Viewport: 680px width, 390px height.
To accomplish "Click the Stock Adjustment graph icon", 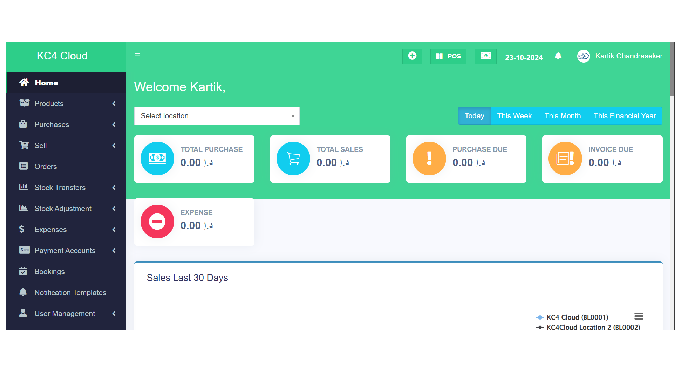I will tap(23, 208).
